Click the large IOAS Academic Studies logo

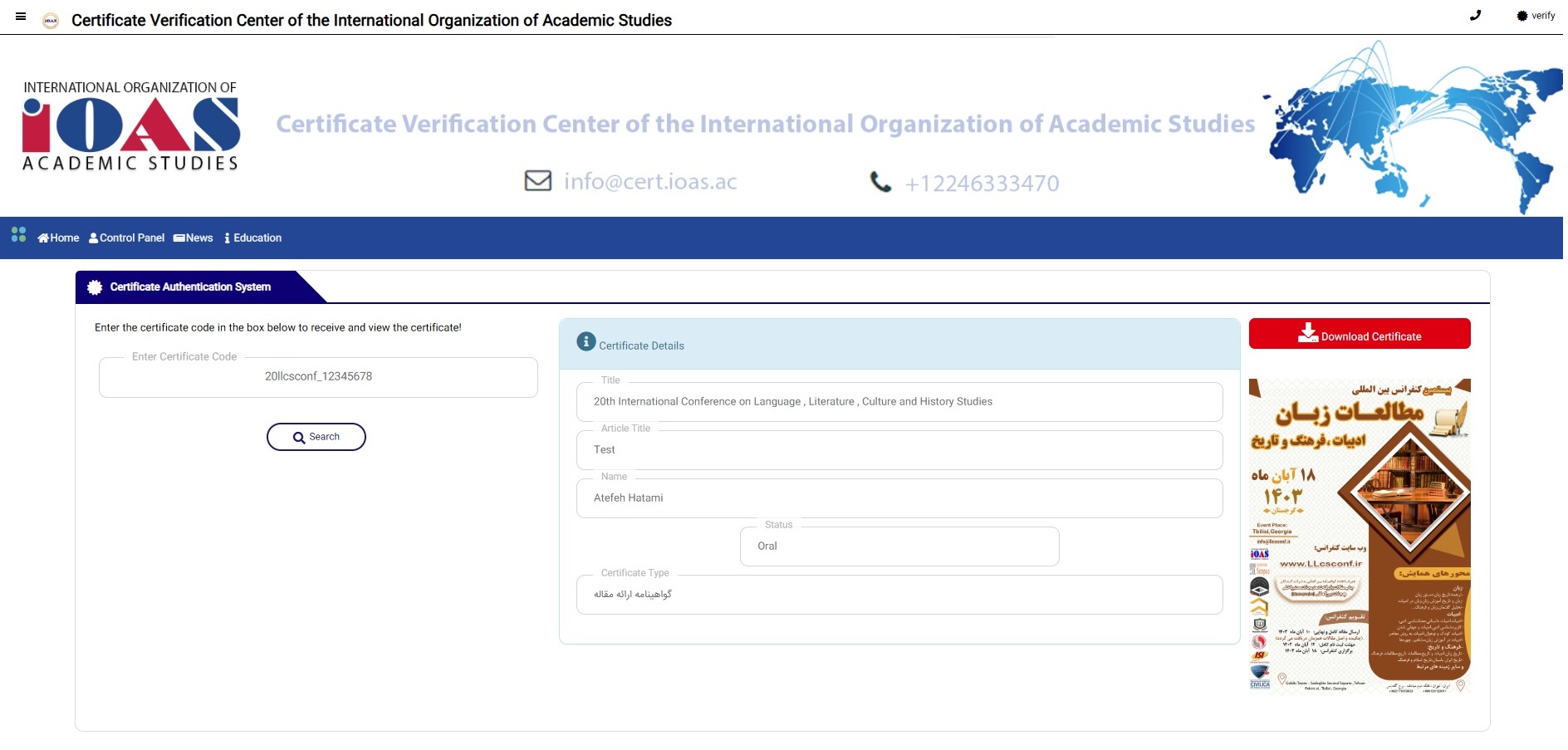click(x=130, y=125)
